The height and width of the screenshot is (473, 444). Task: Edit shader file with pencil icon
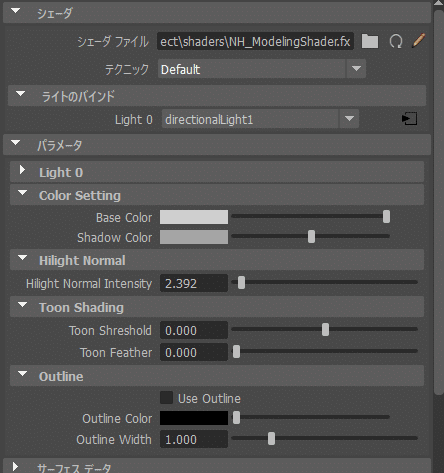pos(418,41)
